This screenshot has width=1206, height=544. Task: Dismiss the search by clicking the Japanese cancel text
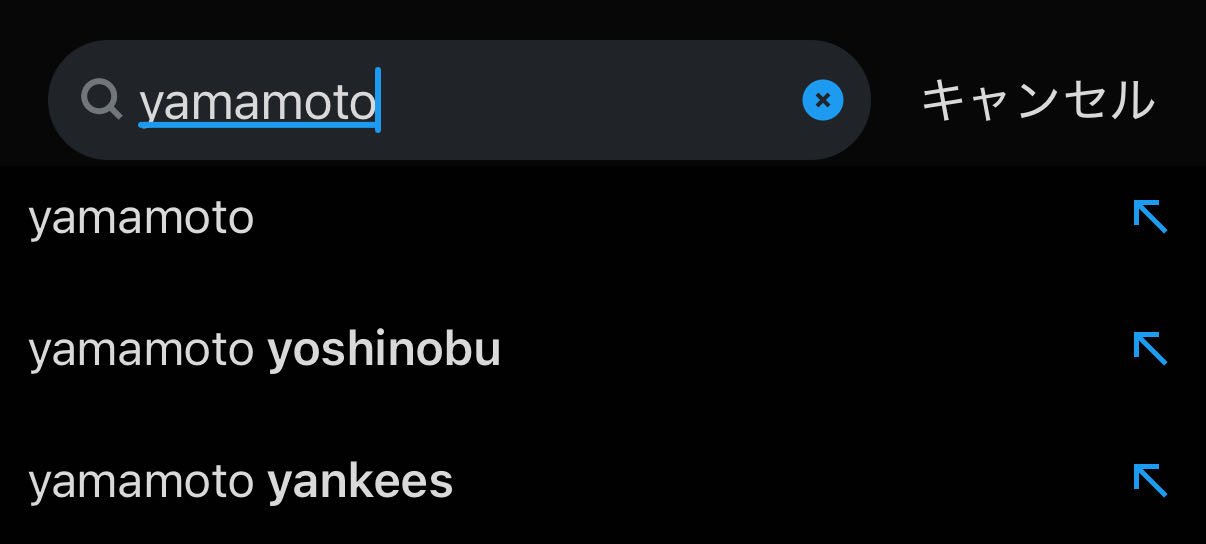click(x=1037, y=100)
